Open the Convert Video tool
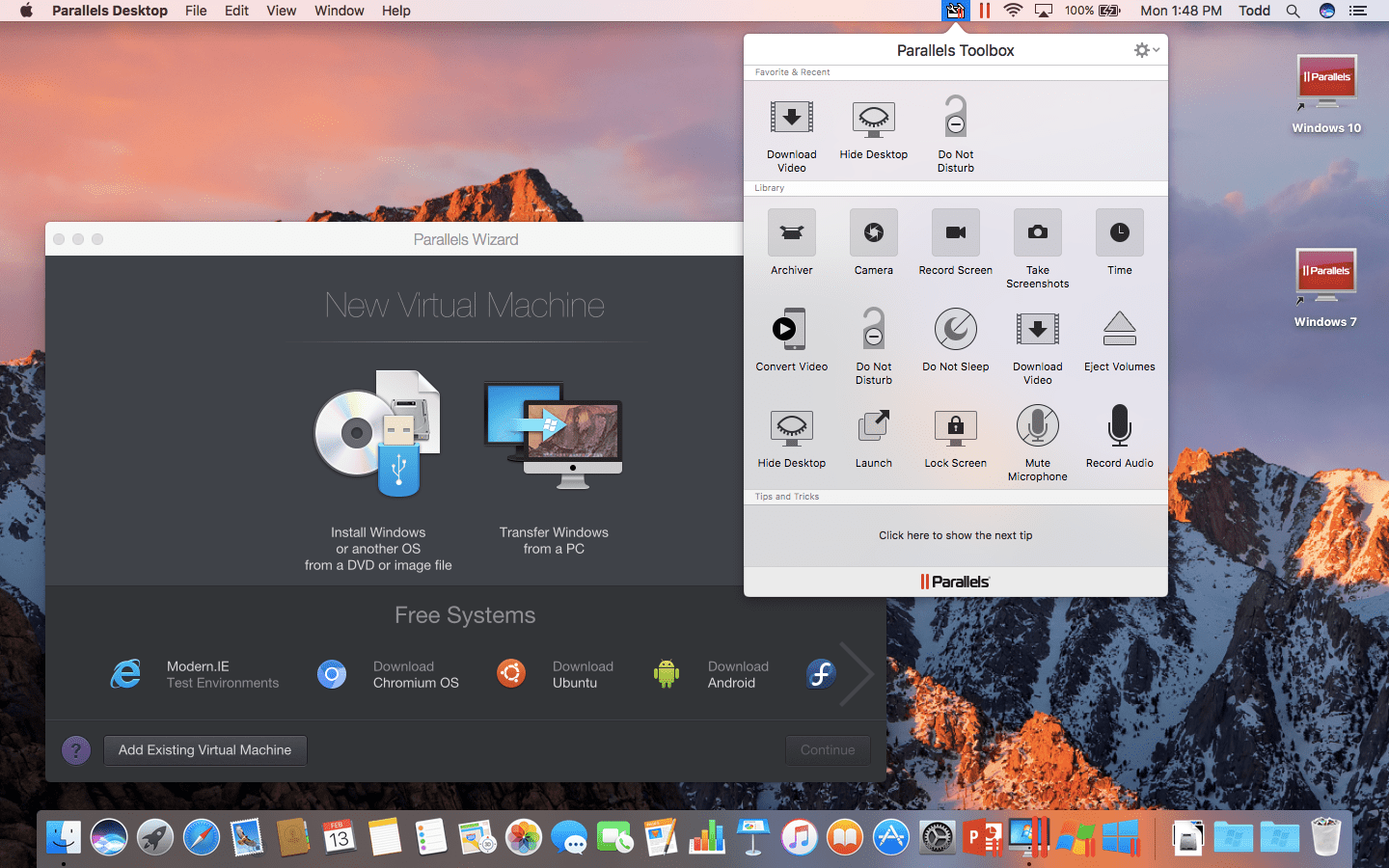 click(791, 339)
